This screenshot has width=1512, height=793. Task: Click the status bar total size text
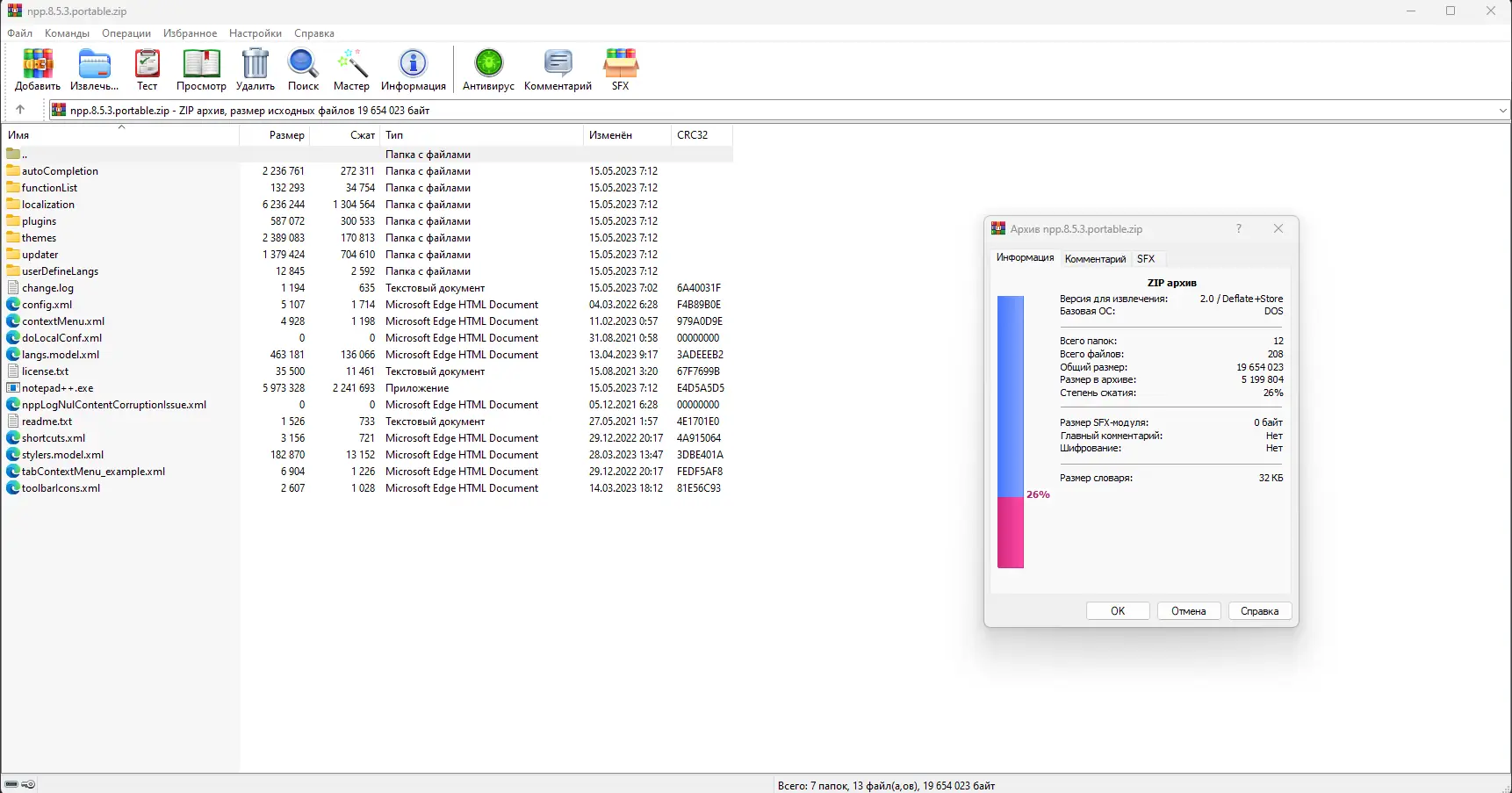pyautogui.click(x=886, y=786)
